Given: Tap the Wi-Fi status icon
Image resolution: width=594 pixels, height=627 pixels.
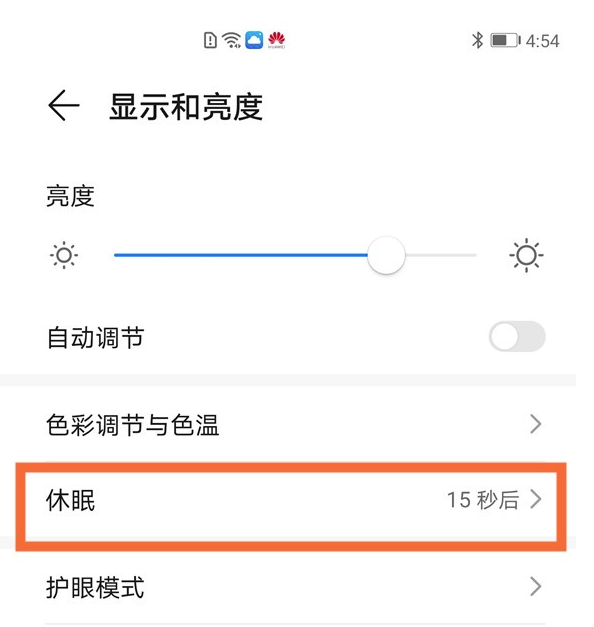Looking at the screenshot, I should click(232, 40).
